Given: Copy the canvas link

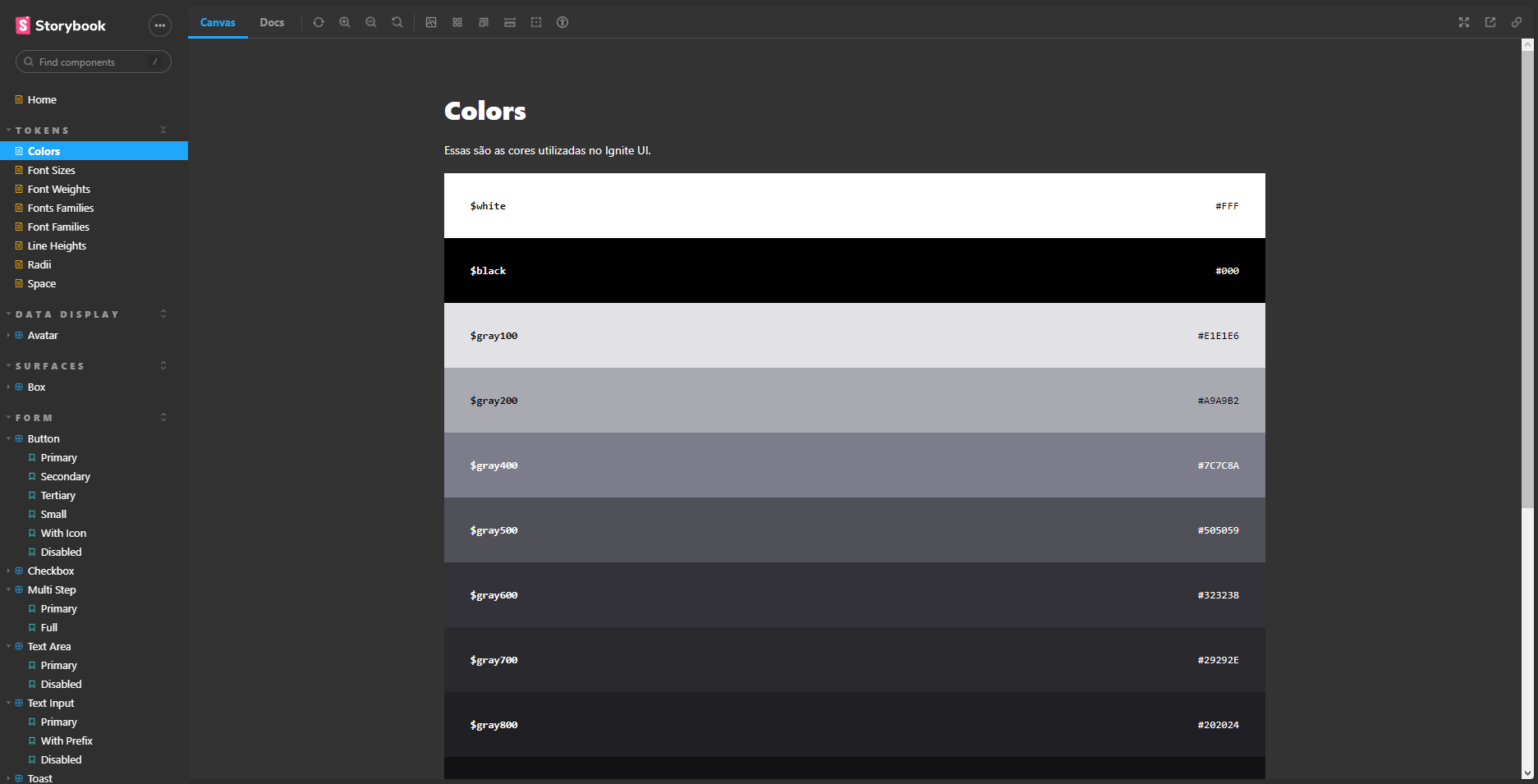Looking at the screenshot, I should click(1517, 22).
